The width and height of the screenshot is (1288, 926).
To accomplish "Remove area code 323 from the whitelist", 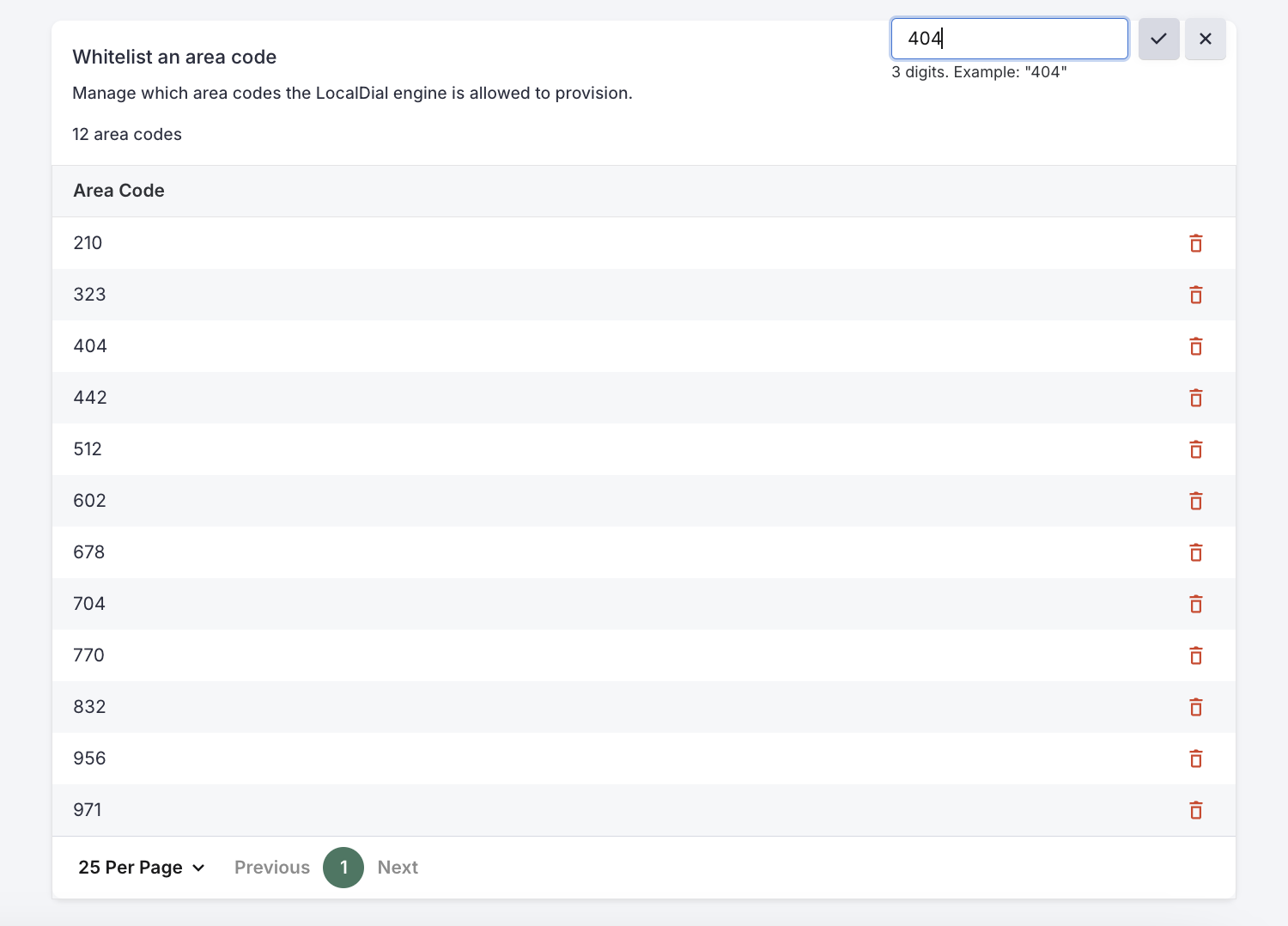I will pos(1196,295).
